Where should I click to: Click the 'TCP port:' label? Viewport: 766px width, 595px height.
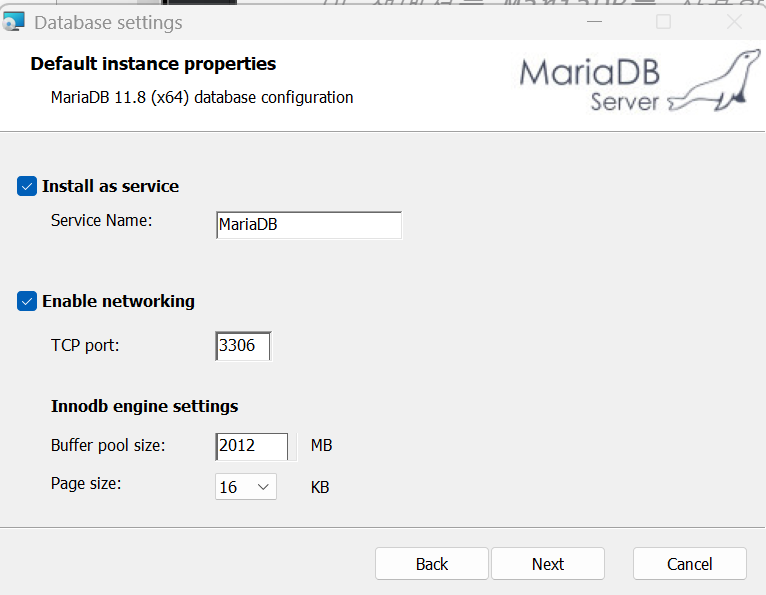pos(85,345)
